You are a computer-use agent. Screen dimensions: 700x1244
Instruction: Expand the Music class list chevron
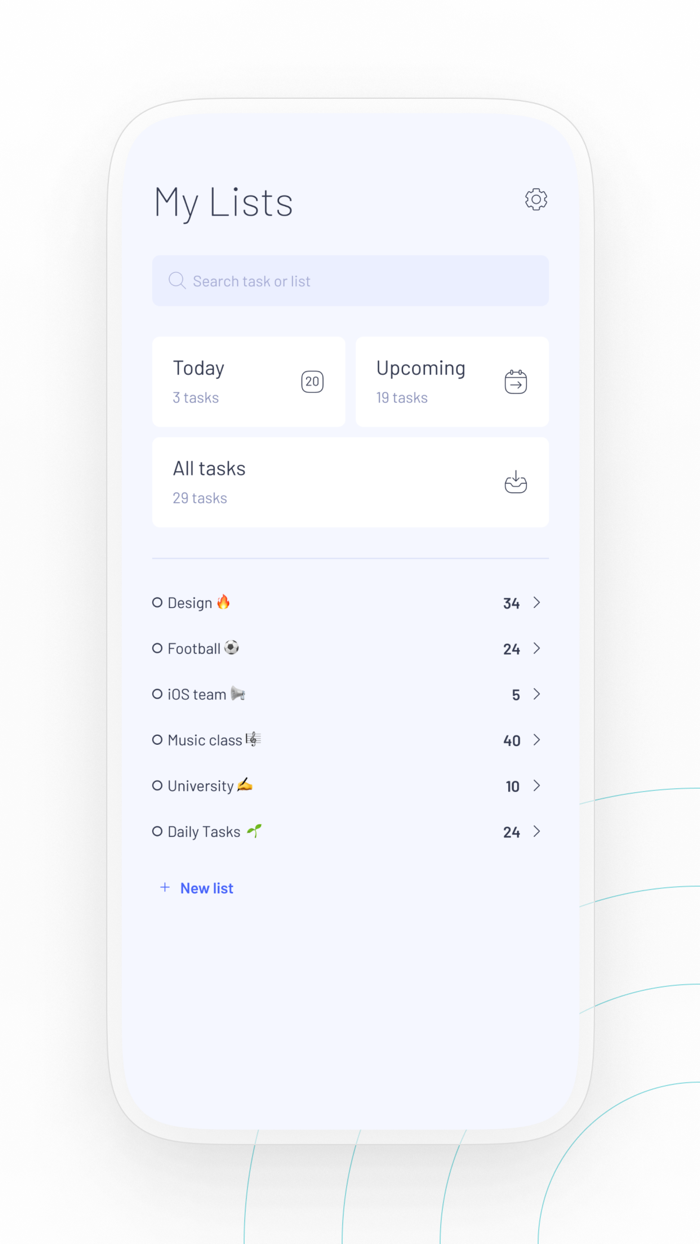(x=537, y=740)
